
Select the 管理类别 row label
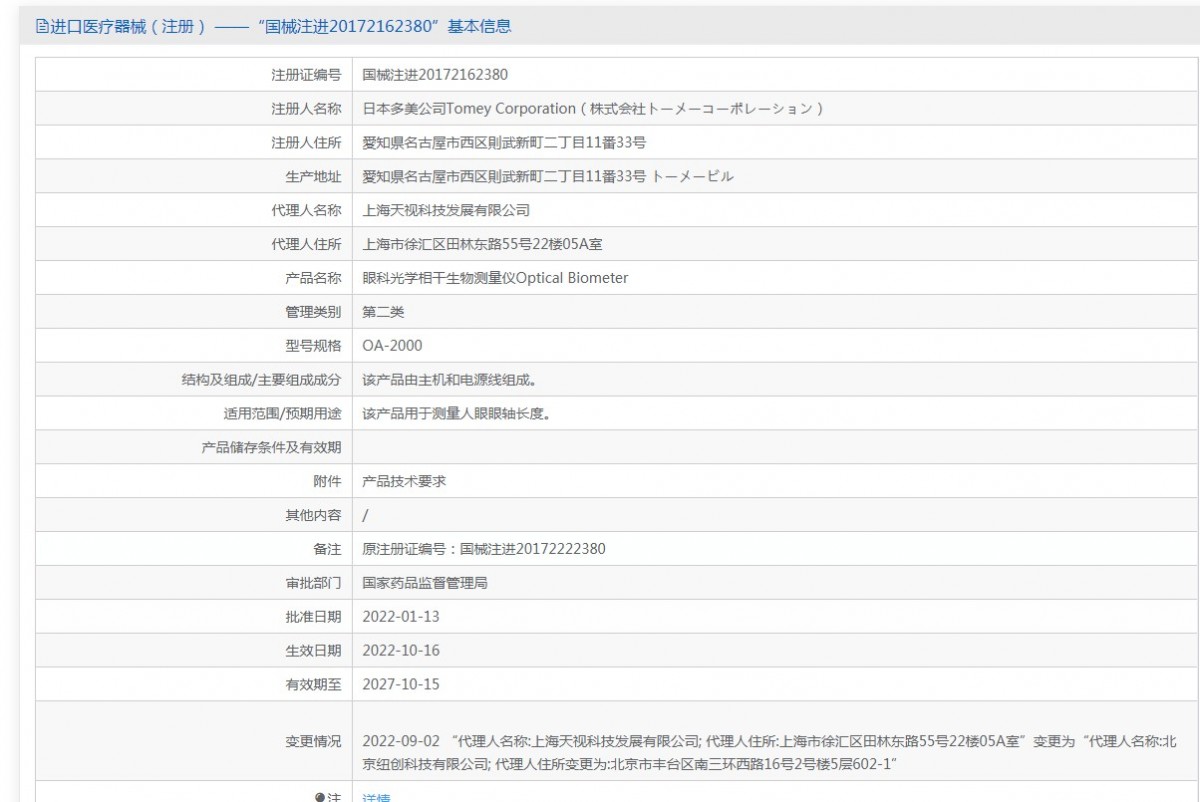pyautogui.click(x=313, y=312)
